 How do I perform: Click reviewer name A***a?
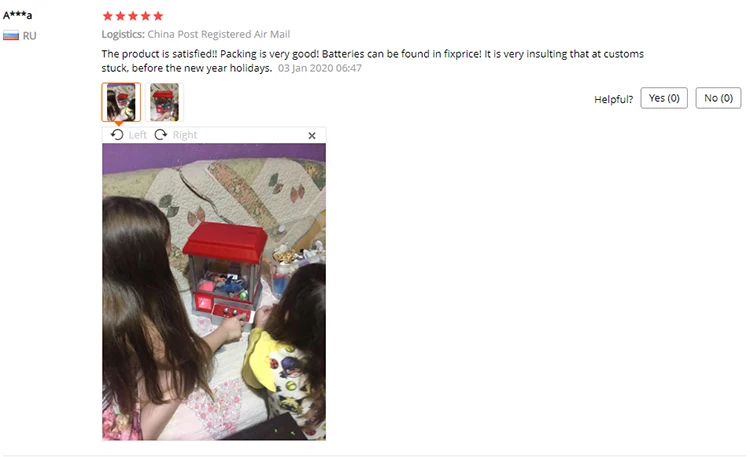pyautogui.click(x=18, y=15)
